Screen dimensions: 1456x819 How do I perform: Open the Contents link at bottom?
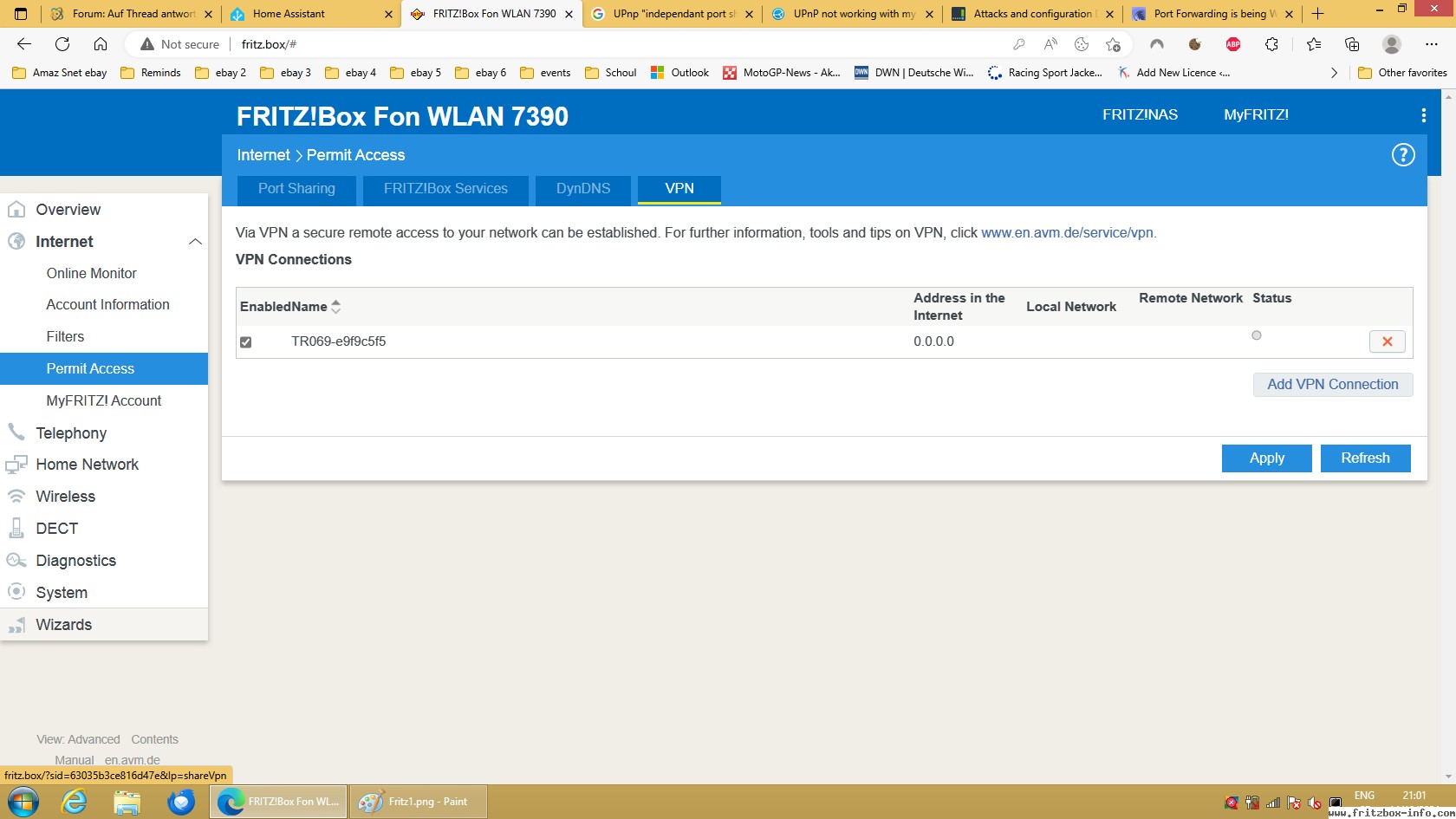point(154,739)
